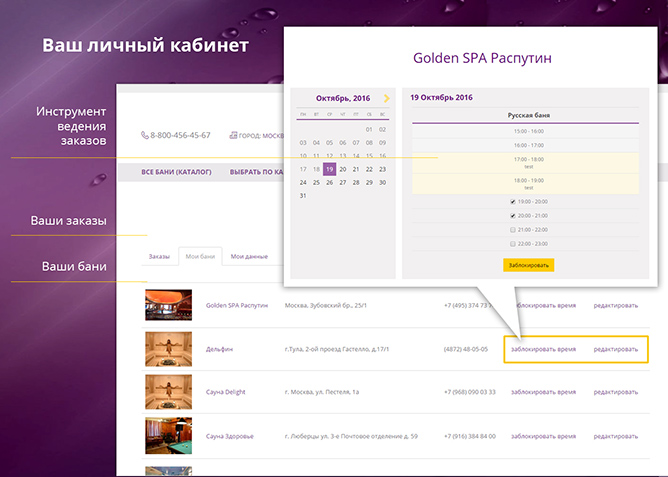Open the Дельфин link

pyautogui.click(x=219, y=349)
